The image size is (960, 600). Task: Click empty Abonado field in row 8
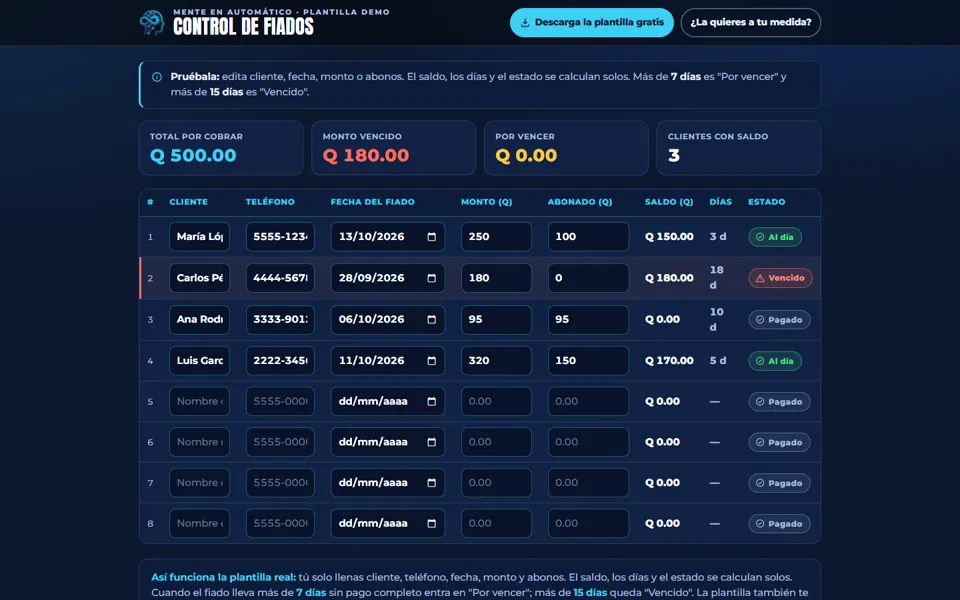588,523
